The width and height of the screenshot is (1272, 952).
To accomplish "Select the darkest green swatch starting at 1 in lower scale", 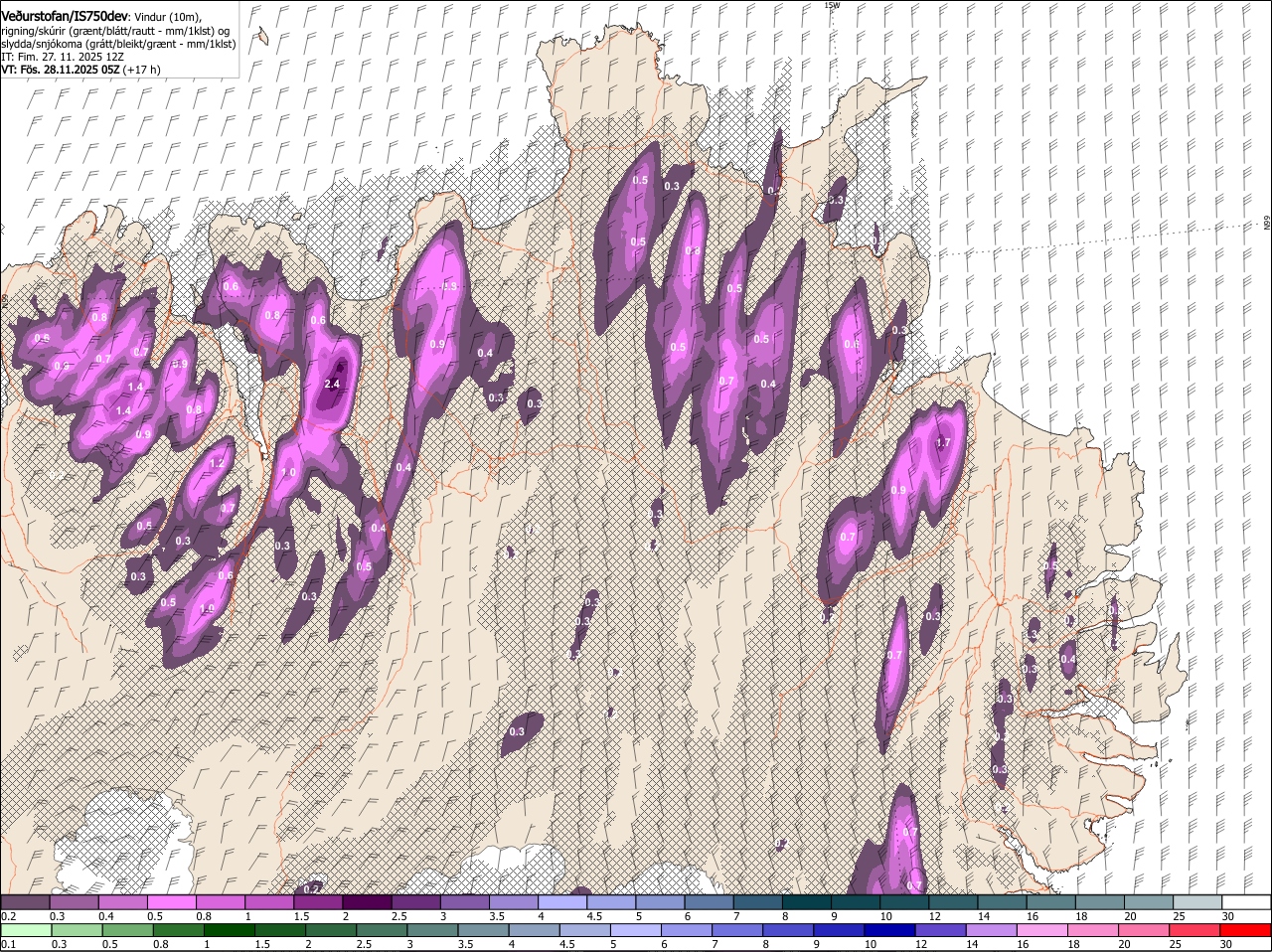I will click(230, 930).
